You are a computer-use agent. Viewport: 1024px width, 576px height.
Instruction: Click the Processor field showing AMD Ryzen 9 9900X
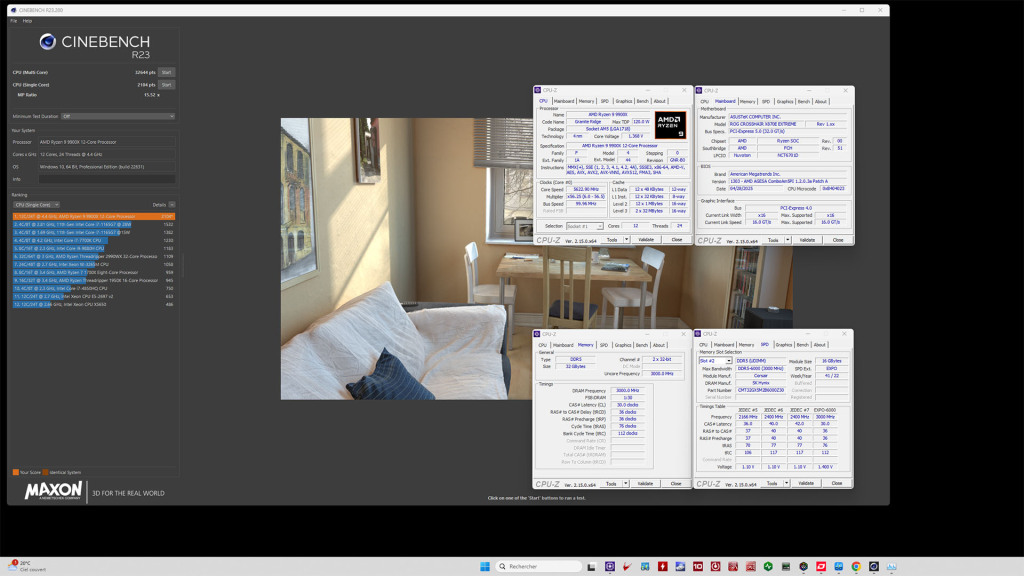[106, 142]
